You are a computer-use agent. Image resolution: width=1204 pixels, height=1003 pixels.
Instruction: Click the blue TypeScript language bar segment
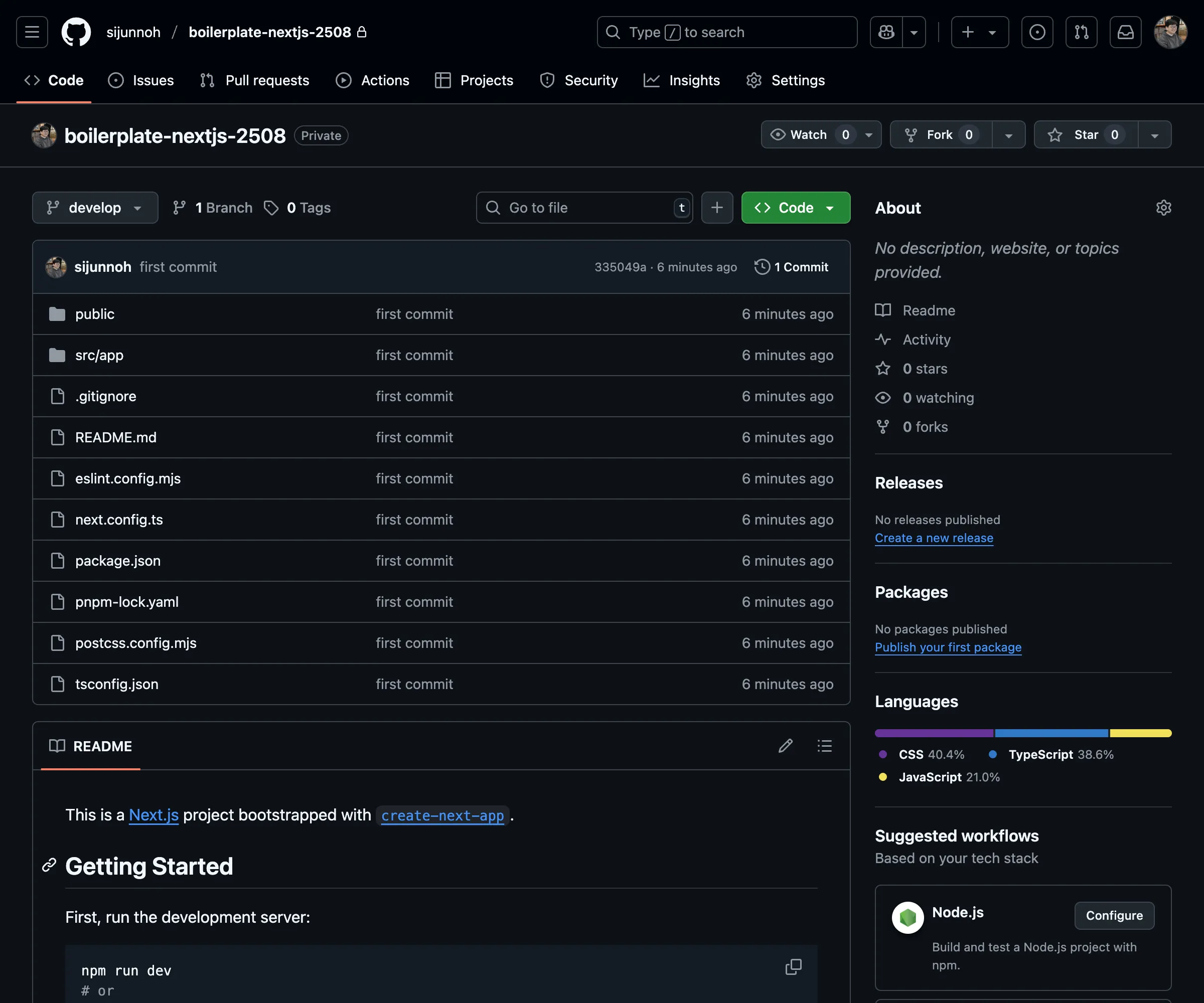coord(1051,733)
